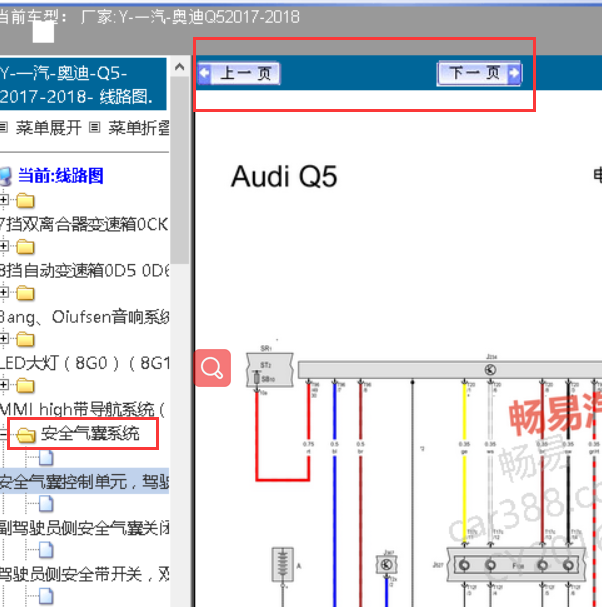Expand the 7挡双离合器变速箱0CK folder node
The image size is (602, 607).
4,200
